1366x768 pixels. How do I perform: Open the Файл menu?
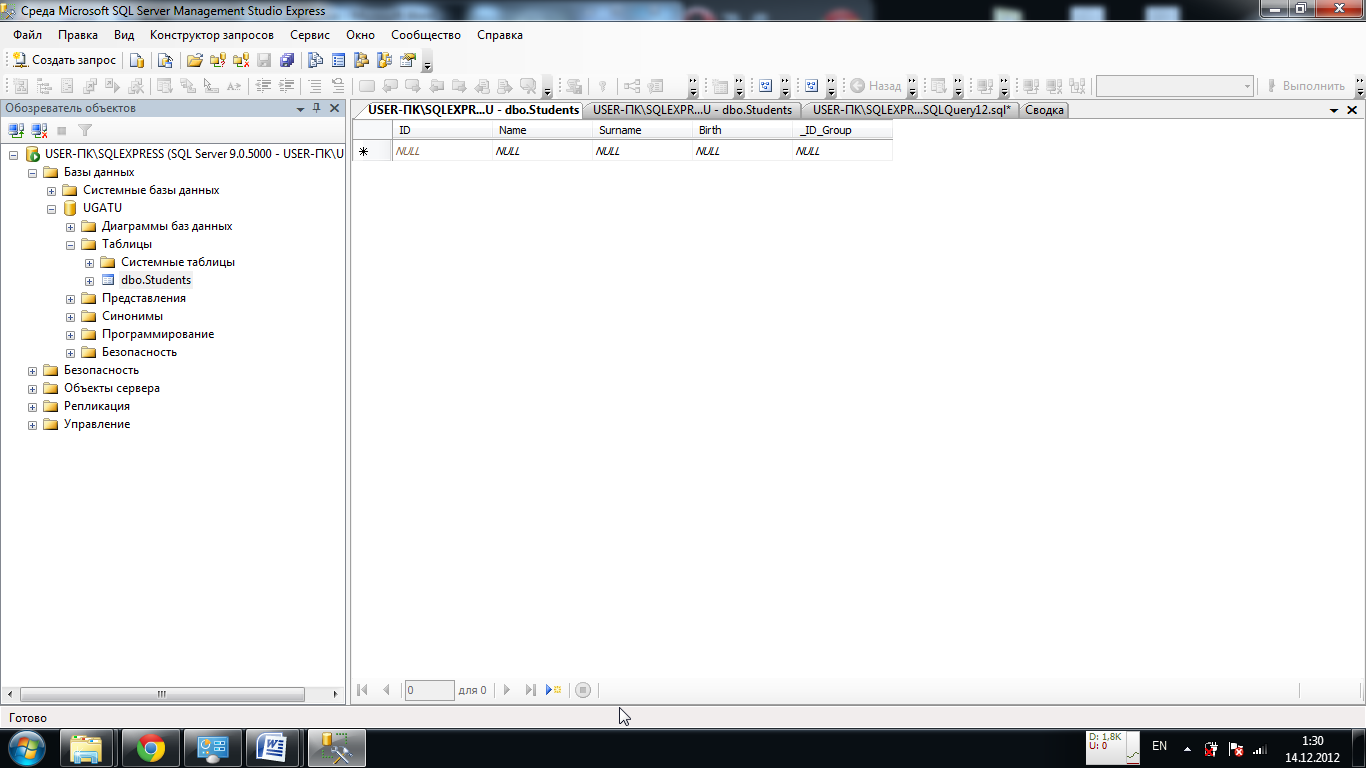[x=27, y=35]
